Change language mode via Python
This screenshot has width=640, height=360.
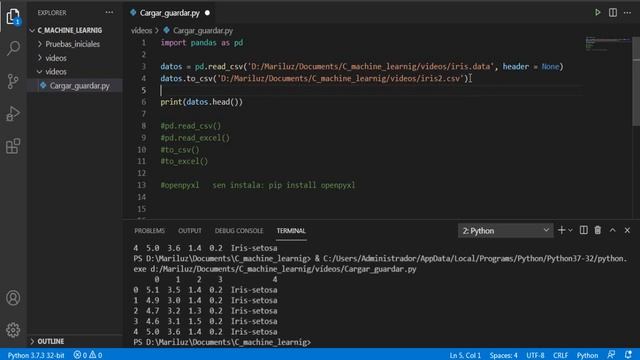(x=587, y=355)
